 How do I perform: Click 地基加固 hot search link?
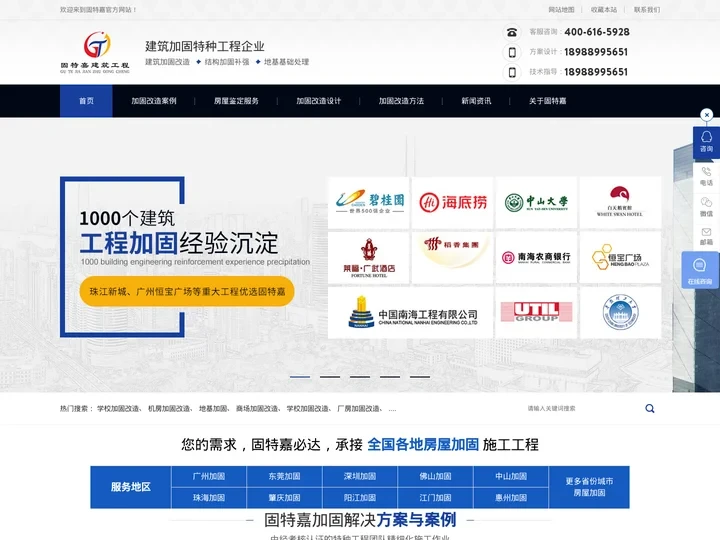213,408
